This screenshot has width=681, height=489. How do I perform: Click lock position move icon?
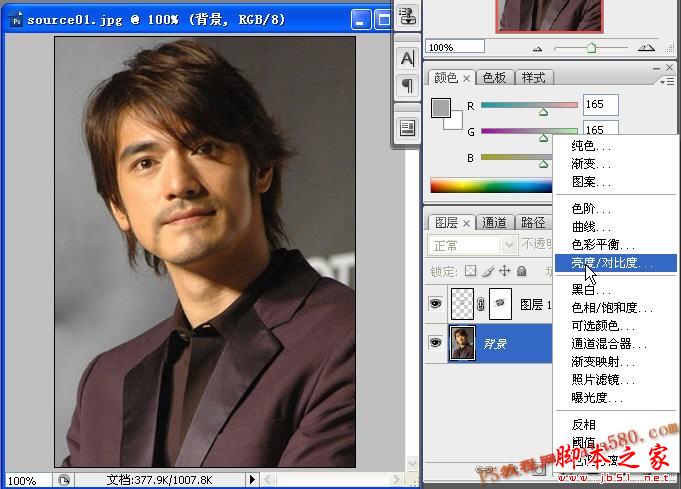coord(504,271)
